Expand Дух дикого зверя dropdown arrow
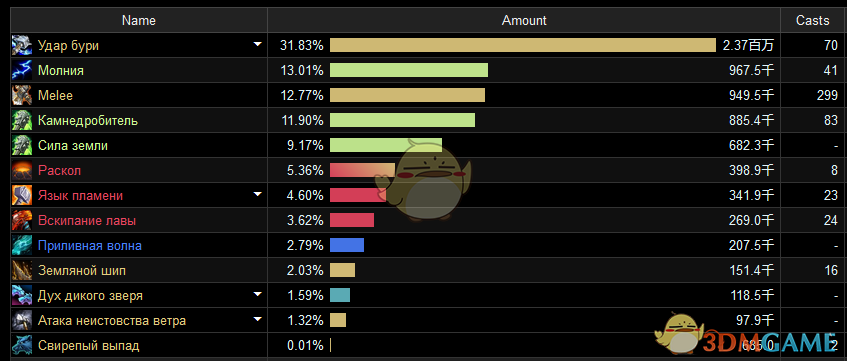Viewport: 847px width, 361px height. 258,294
